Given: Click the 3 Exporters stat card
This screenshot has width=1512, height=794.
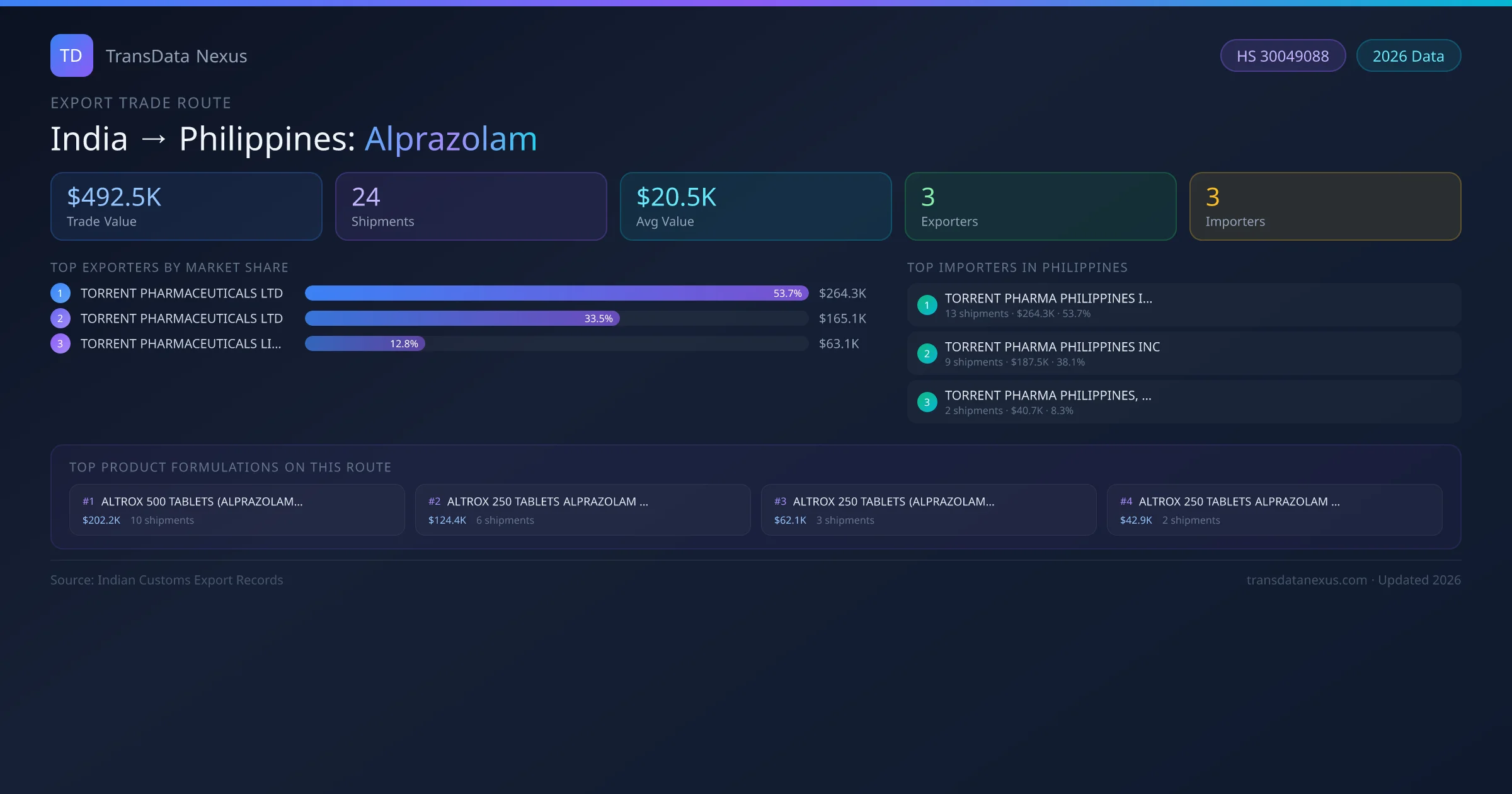Looking at the screenshot, I should [x=1040, y=207].
